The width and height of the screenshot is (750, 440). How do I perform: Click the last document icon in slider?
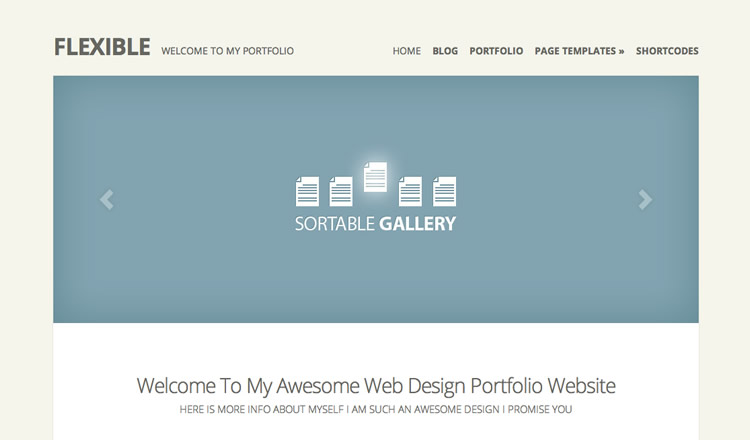tap(444, 191)
